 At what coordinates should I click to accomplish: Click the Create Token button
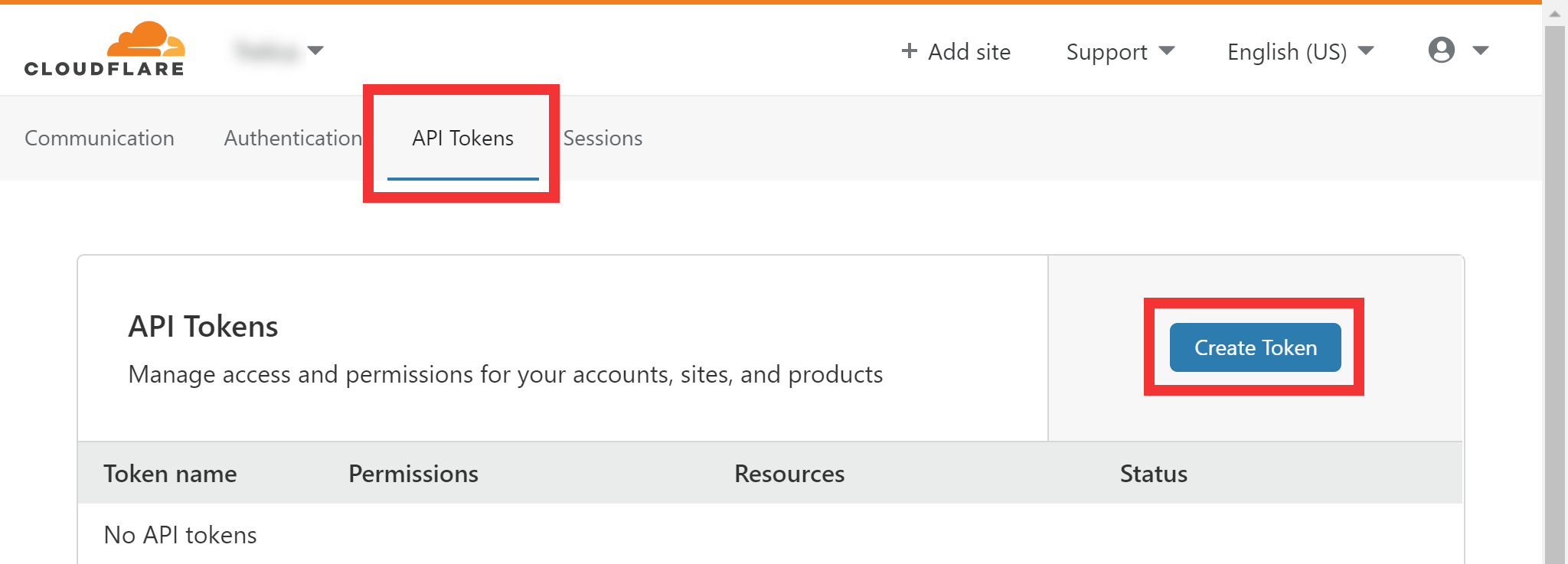pyautogui.click(x=1256, y=347)
